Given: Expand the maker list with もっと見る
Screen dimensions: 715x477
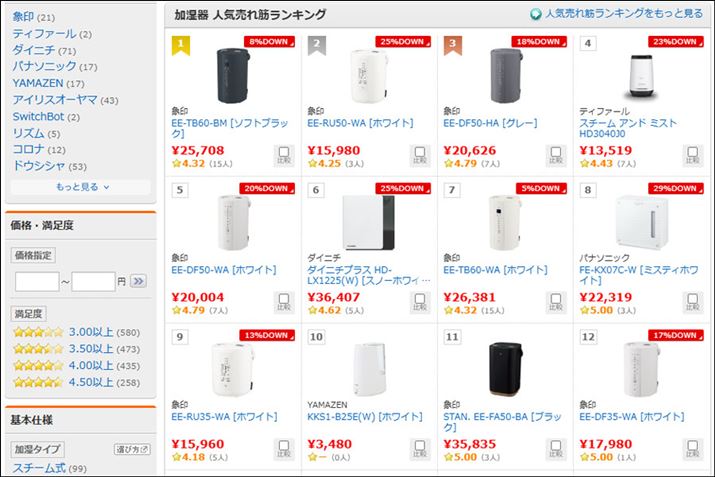Looking at the screenshot, I should (82, 186).
